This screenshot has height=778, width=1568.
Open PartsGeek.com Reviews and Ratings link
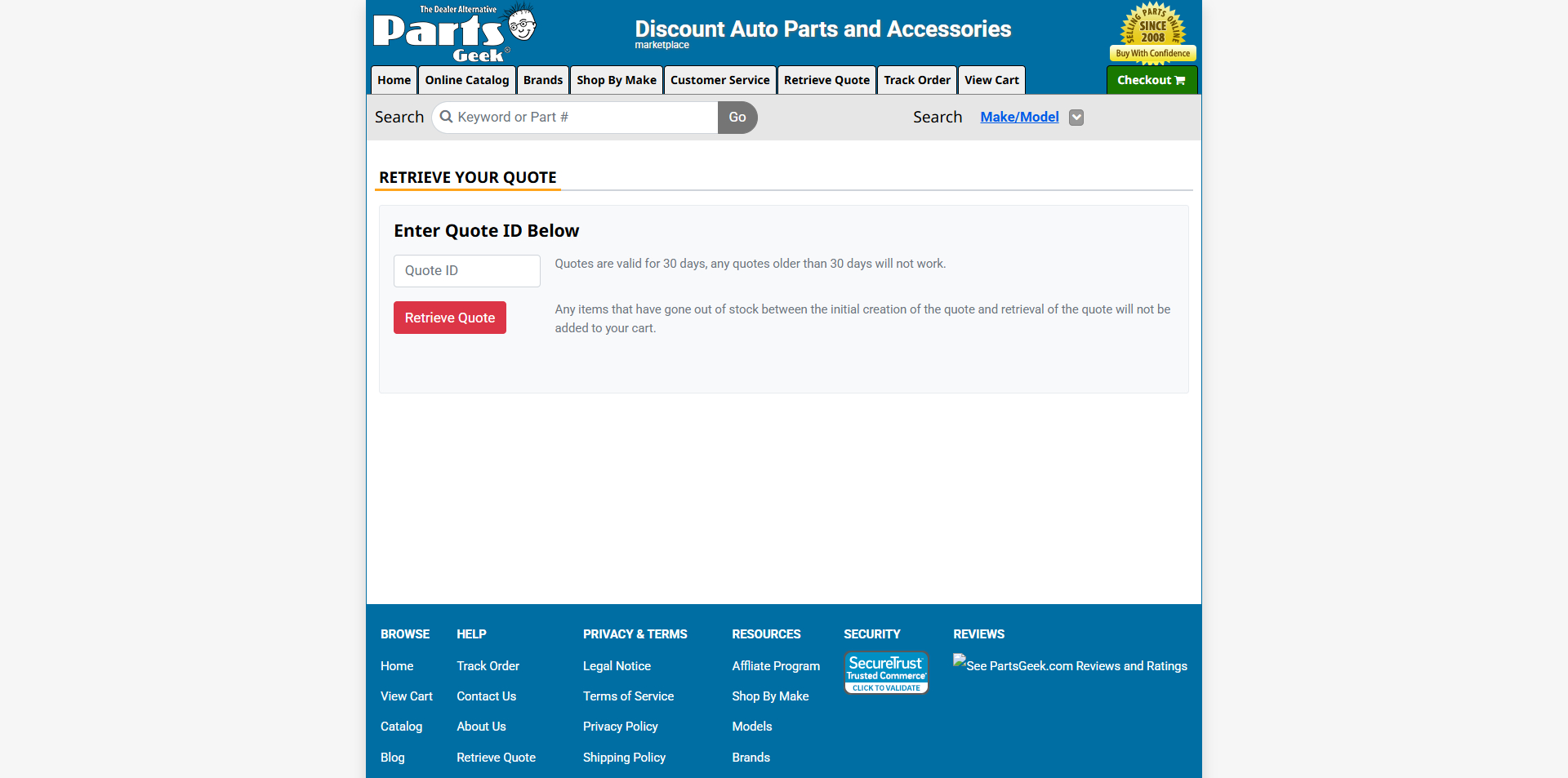[x=1071, y=665]
